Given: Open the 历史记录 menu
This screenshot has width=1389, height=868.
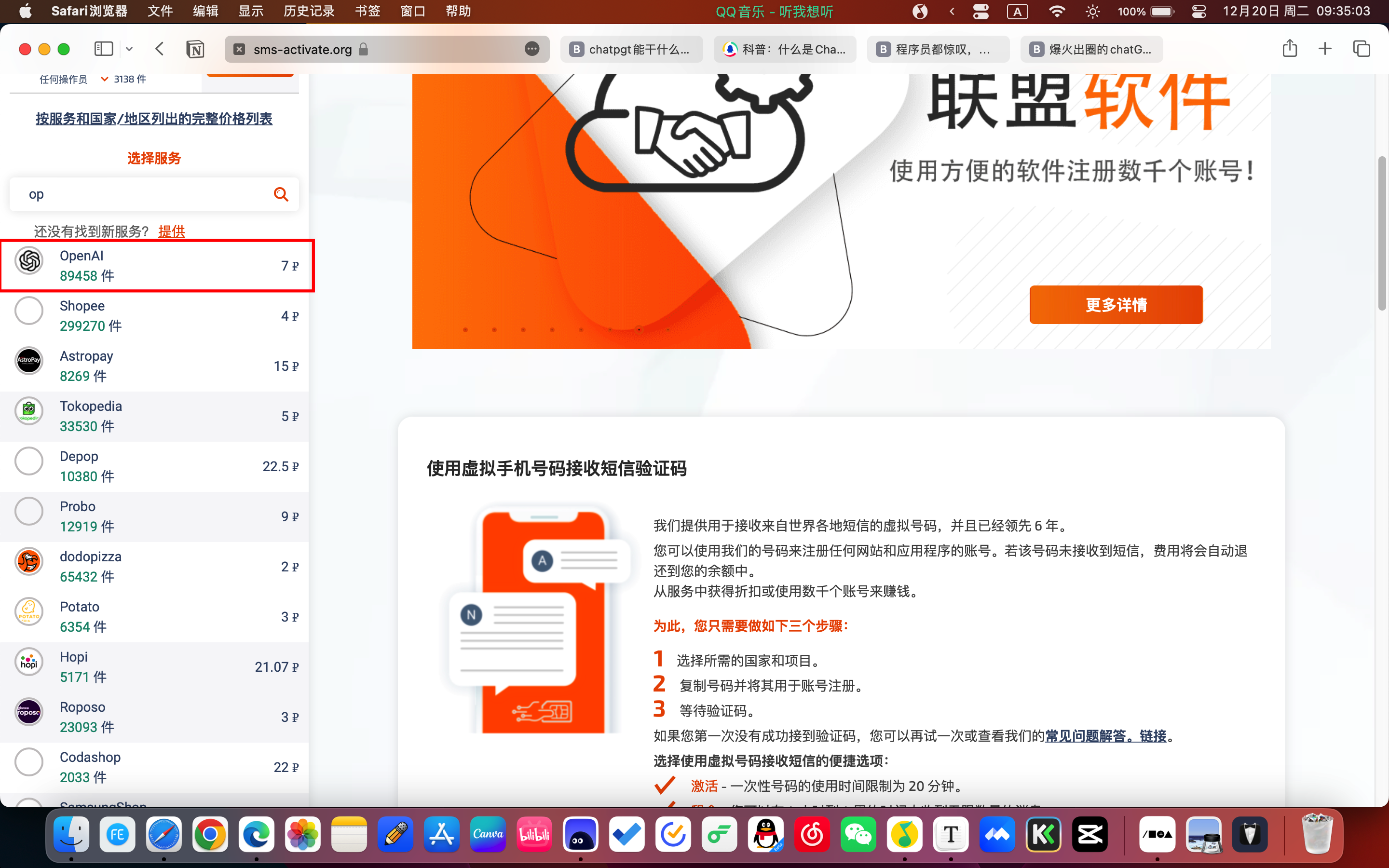Looking at the screenshot, I should click(x=309, y=12).
